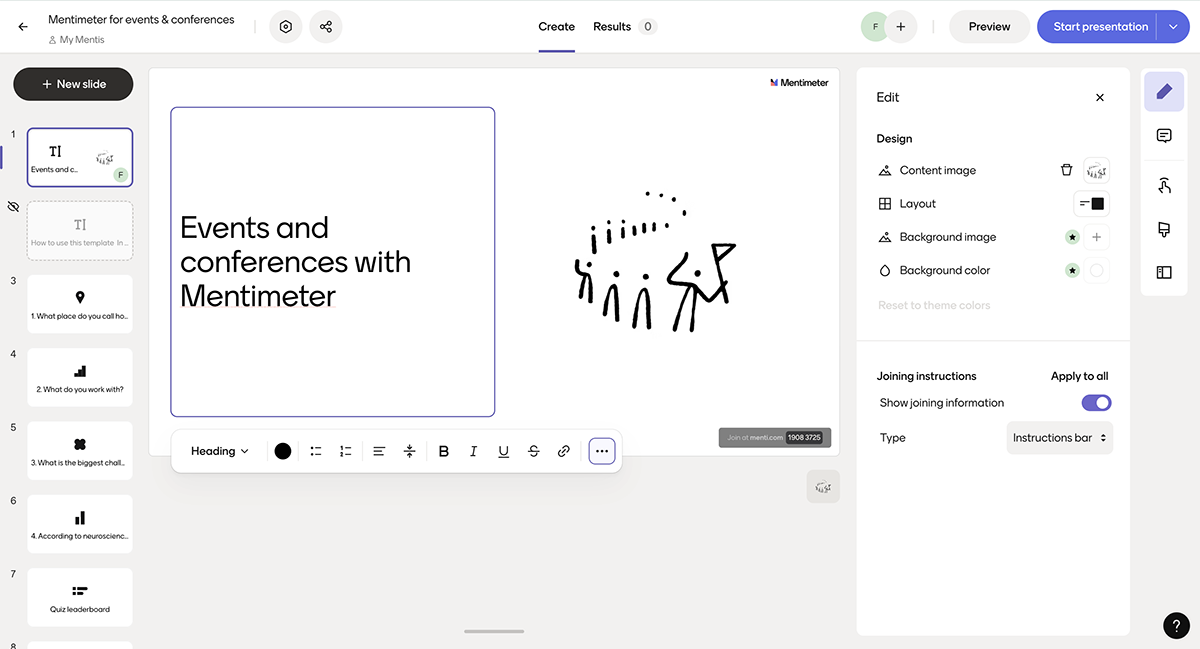Click Apply to all

[x=1079, y=376]
